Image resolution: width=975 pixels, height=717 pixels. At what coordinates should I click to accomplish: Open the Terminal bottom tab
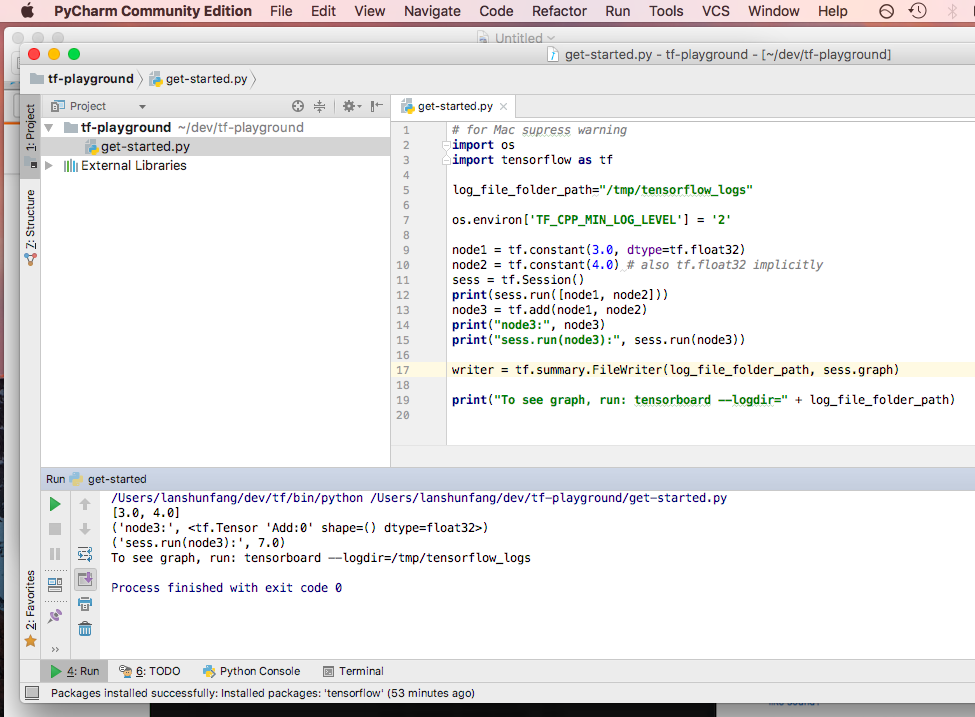click(353, 671)
